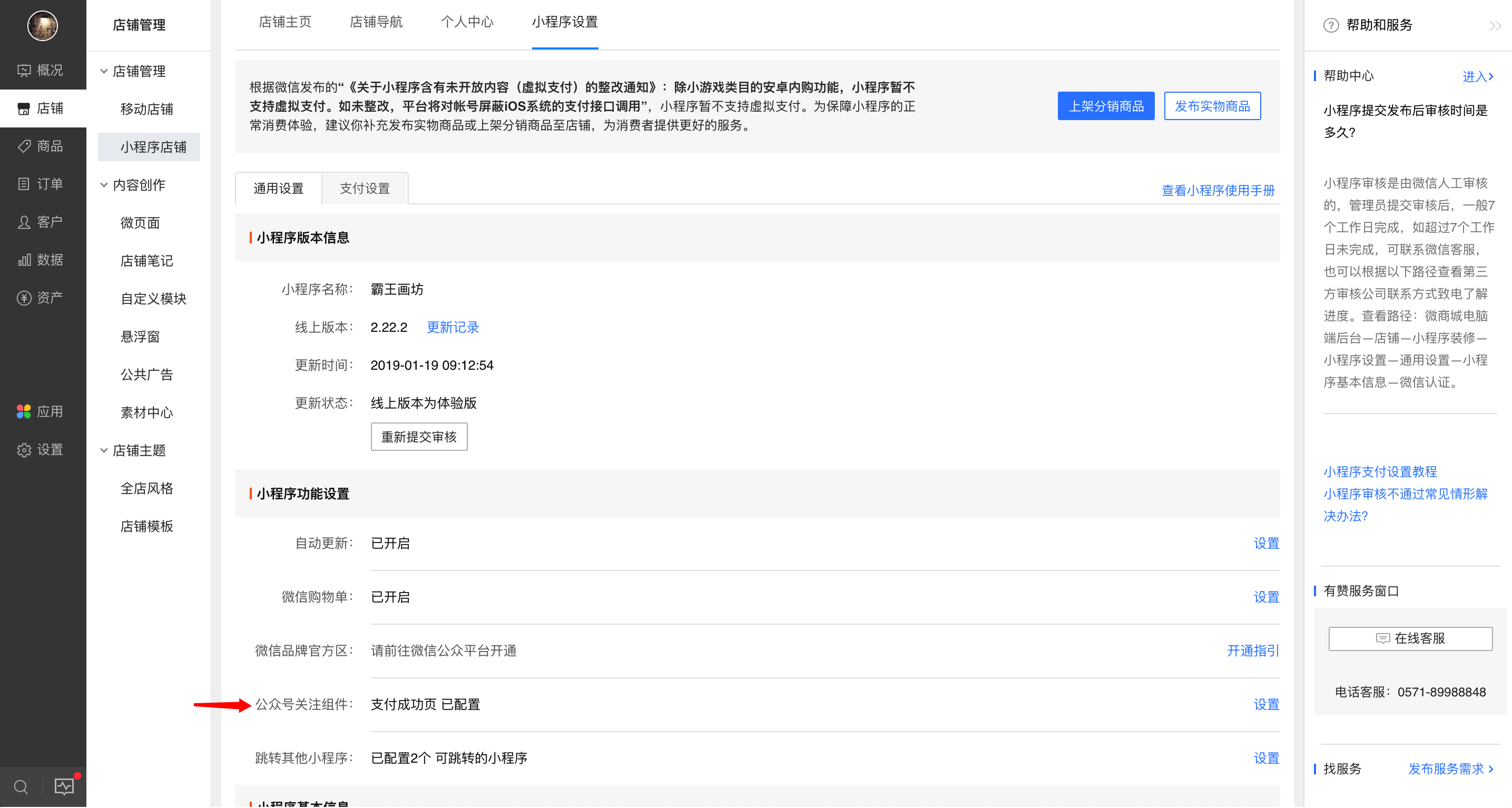The height and width of the screenshot is (808, 1512).
Task: Click the 线上版本为体验版 status text
Action: coord(423,403)
